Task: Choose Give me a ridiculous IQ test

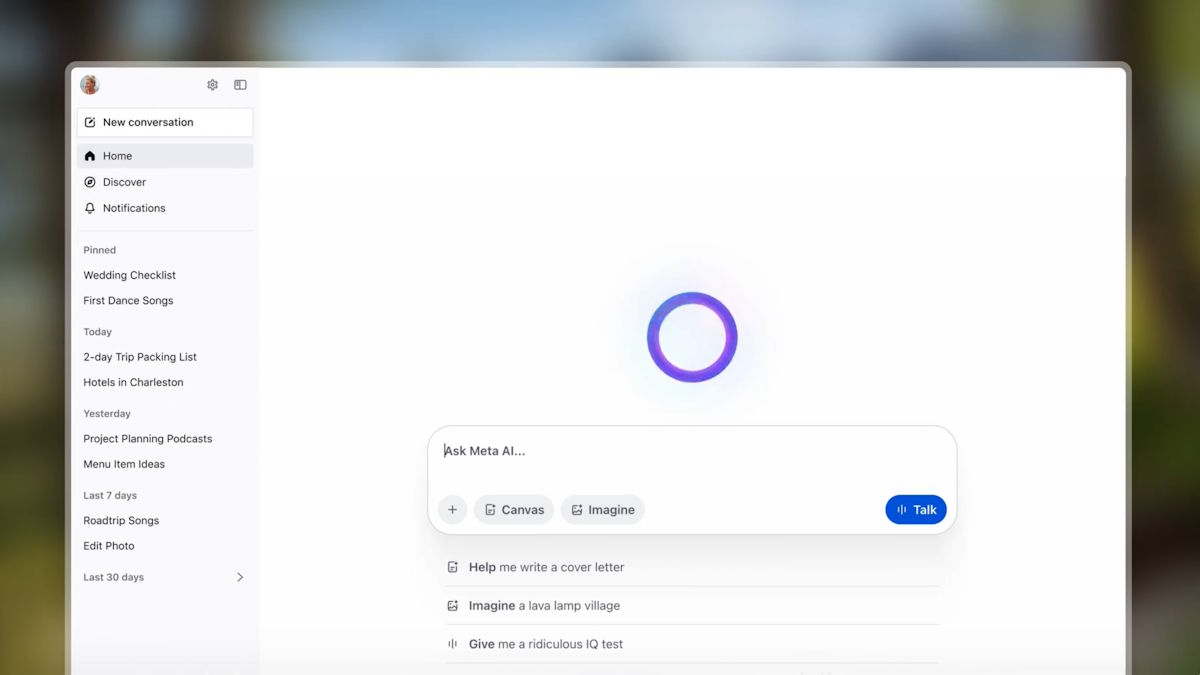Action: point(692,644)
